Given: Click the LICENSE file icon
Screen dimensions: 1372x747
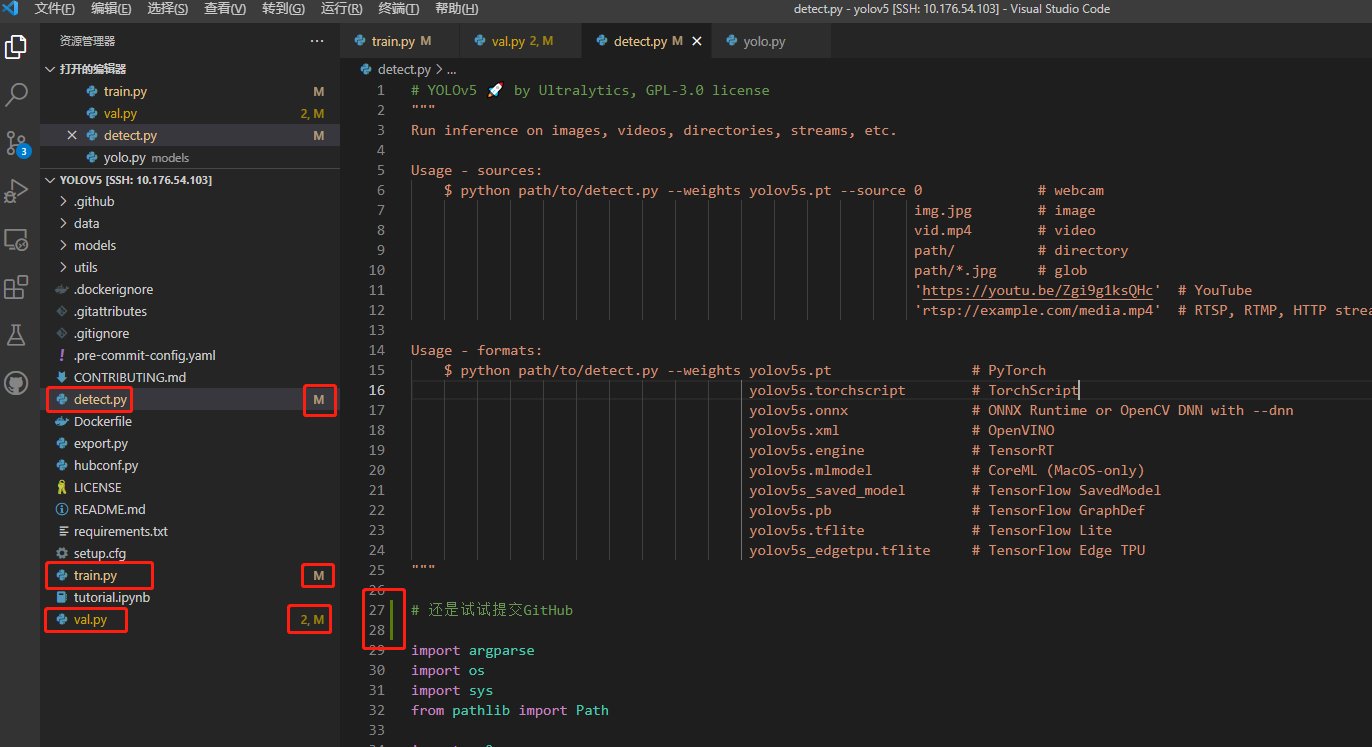Looking at the screenshot, I should click(62, 487).
